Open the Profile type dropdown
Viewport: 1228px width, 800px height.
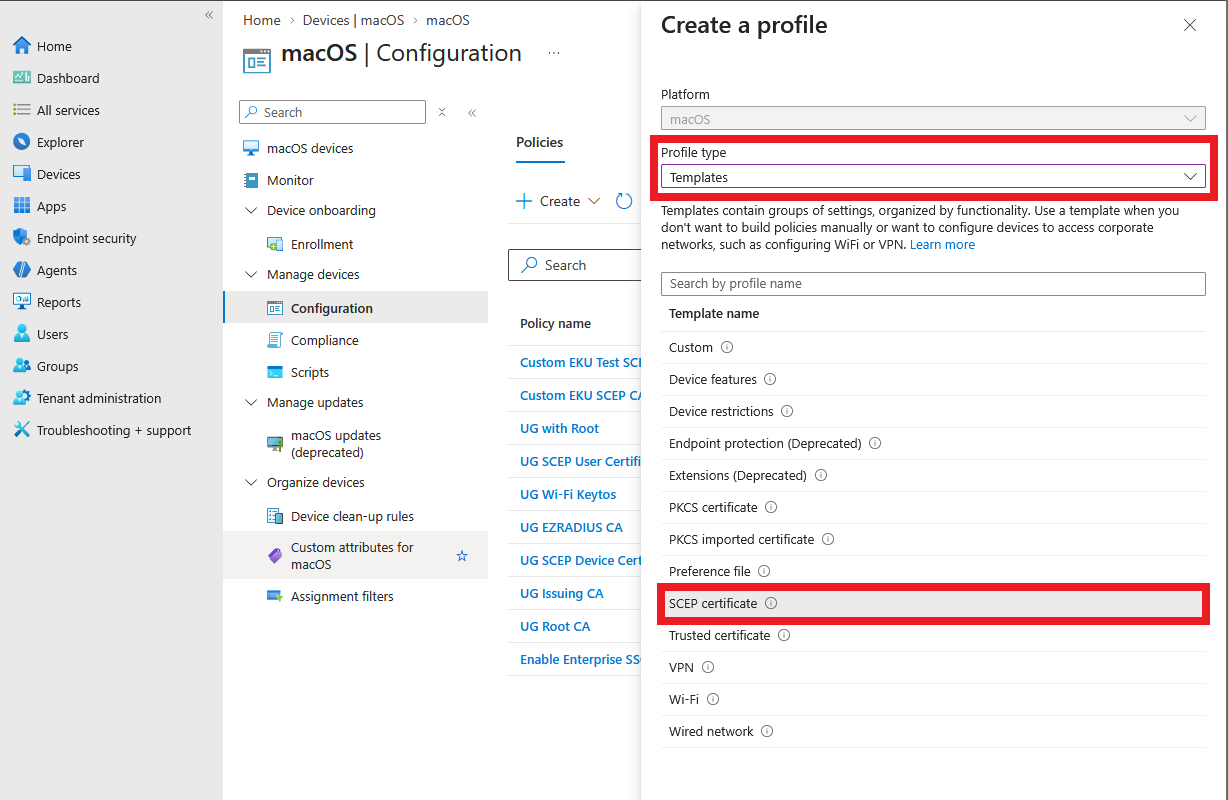(933, 177)
